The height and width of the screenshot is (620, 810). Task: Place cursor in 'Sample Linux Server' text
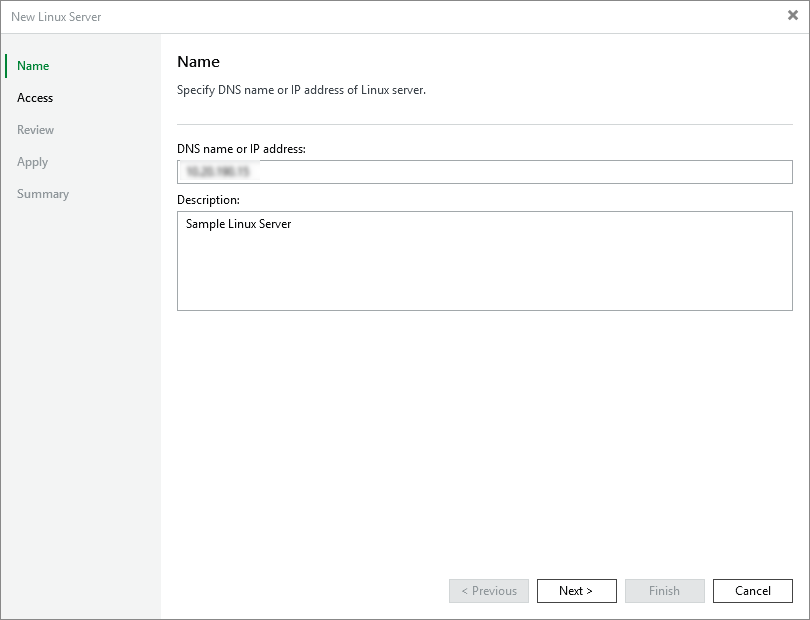(238, 224)
